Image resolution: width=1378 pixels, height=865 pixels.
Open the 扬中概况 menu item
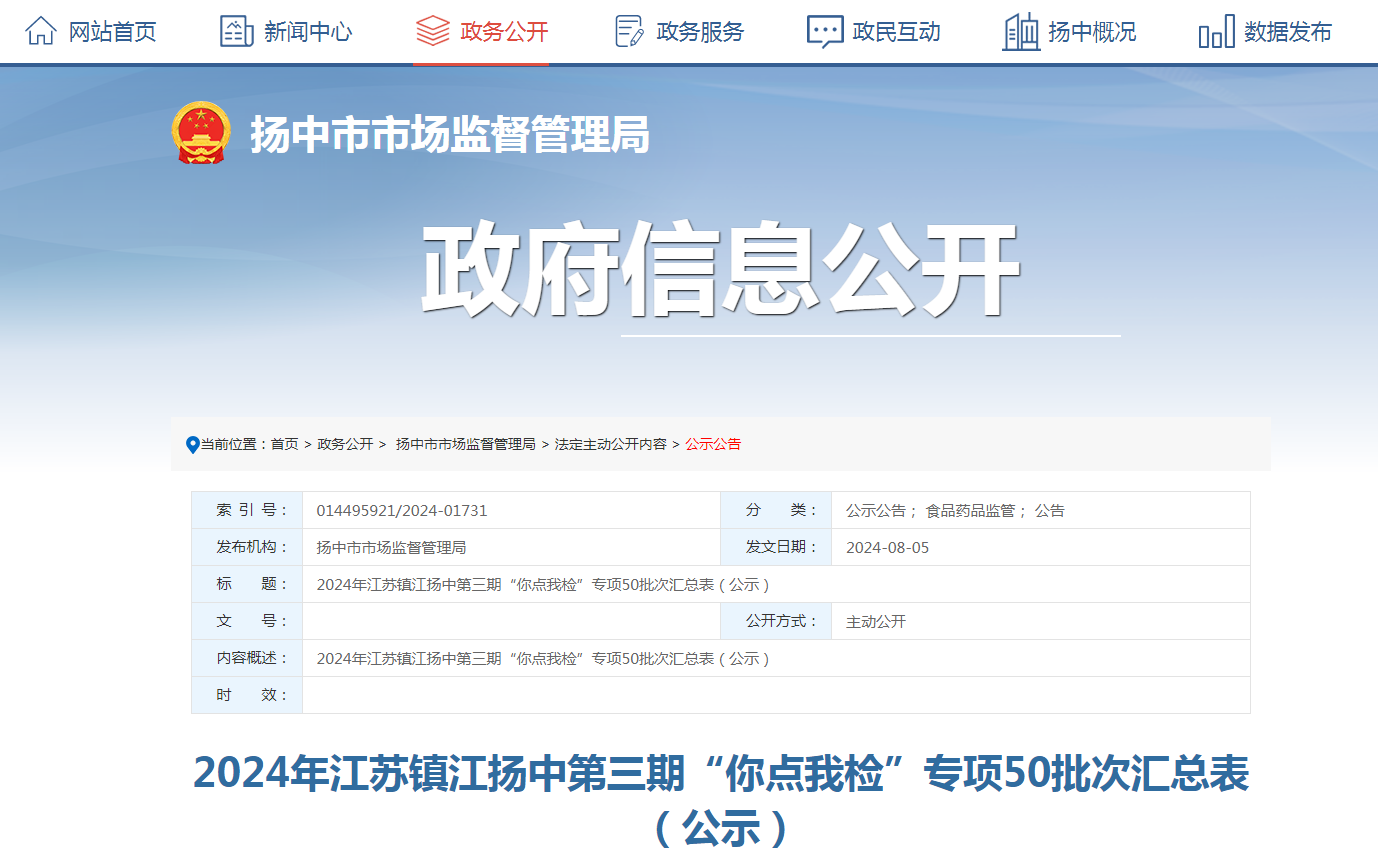[x=1092, y=32]
